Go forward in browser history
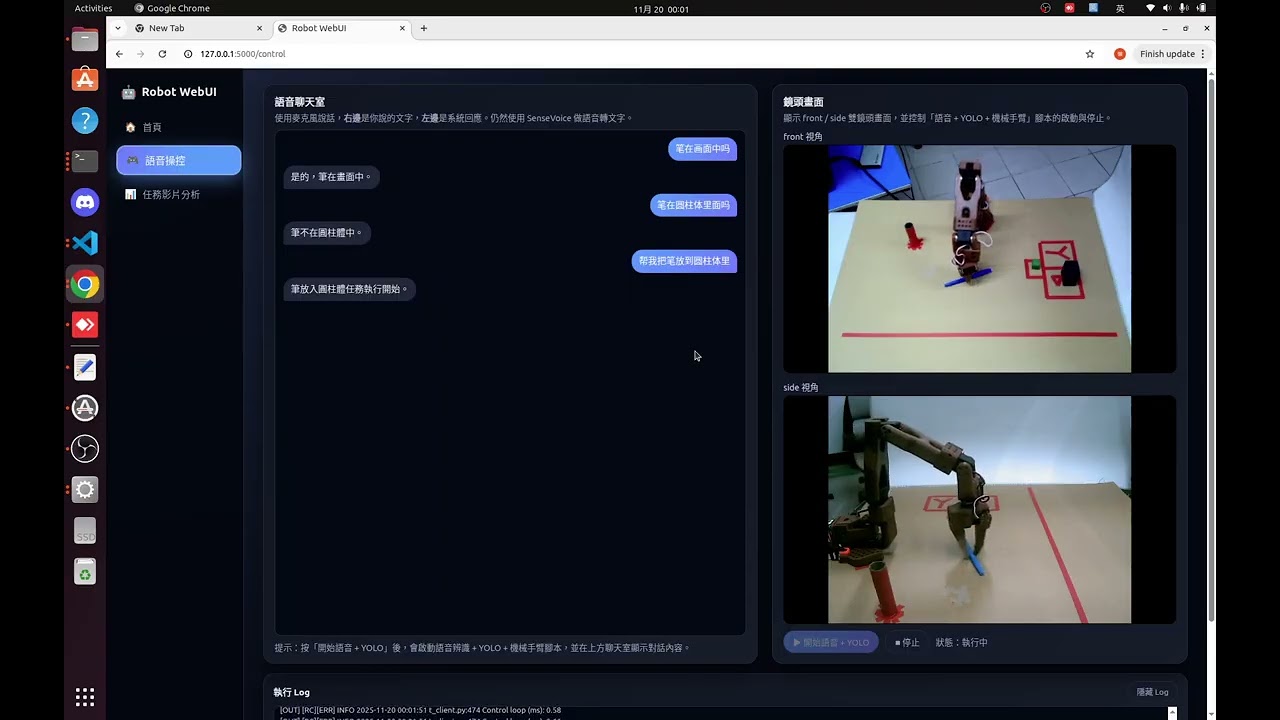 tap(140, 54)
